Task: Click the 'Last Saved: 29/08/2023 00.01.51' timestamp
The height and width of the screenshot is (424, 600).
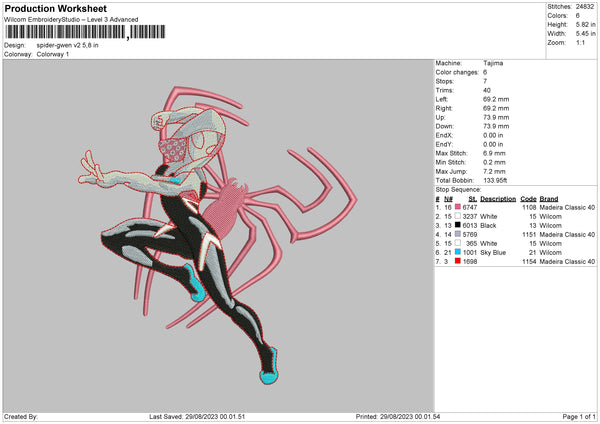Action: coord(197,416)
